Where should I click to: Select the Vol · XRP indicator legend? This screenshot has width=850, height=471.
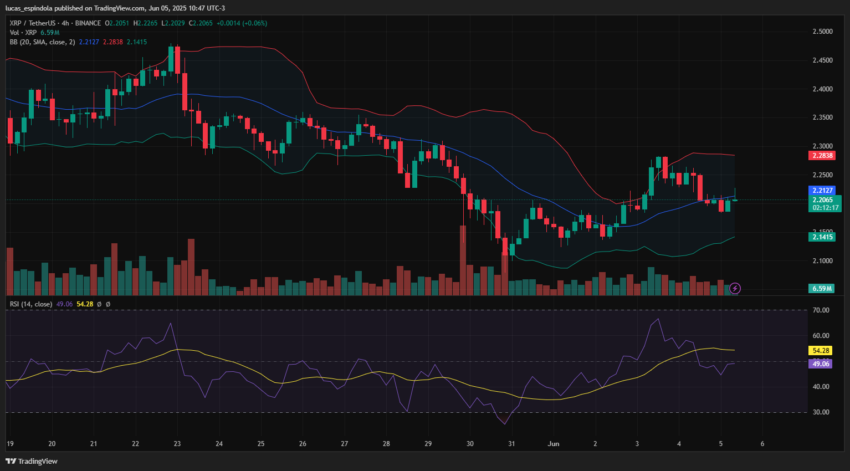click(x=23, y=33)
